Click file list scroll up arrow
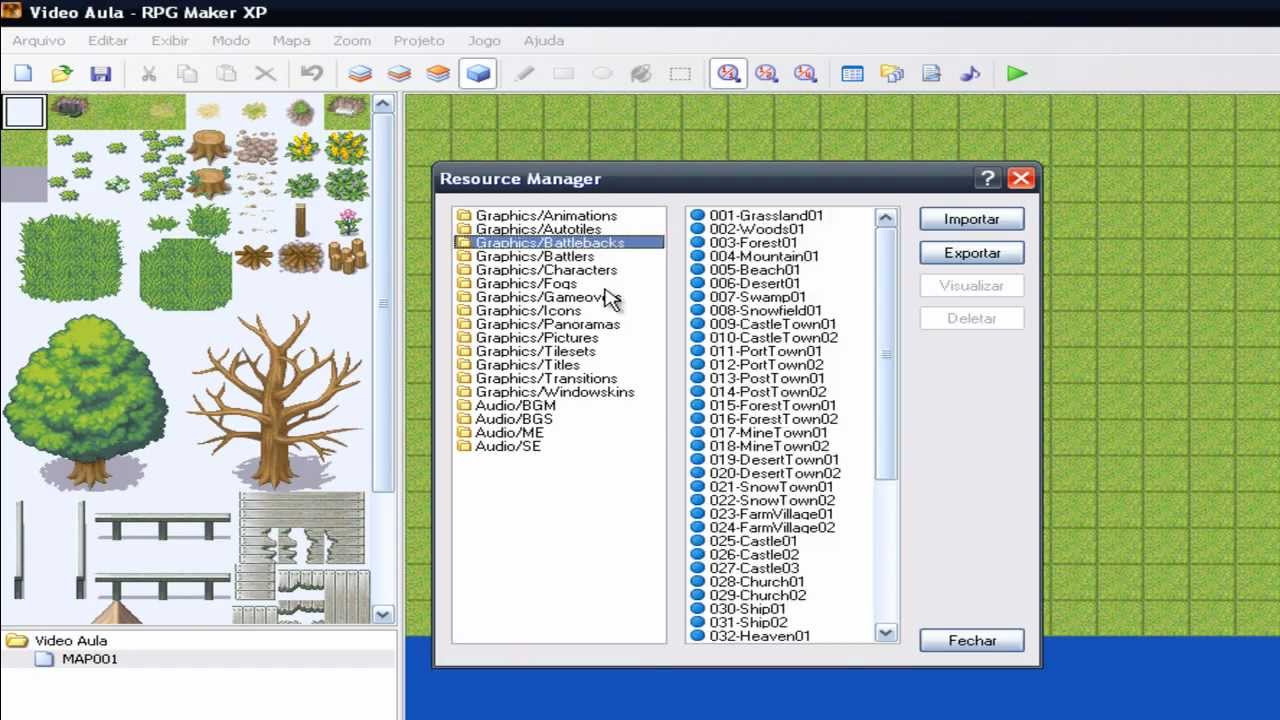The width and height of the screenshot is (1280, 720). [x=886, y=218]
